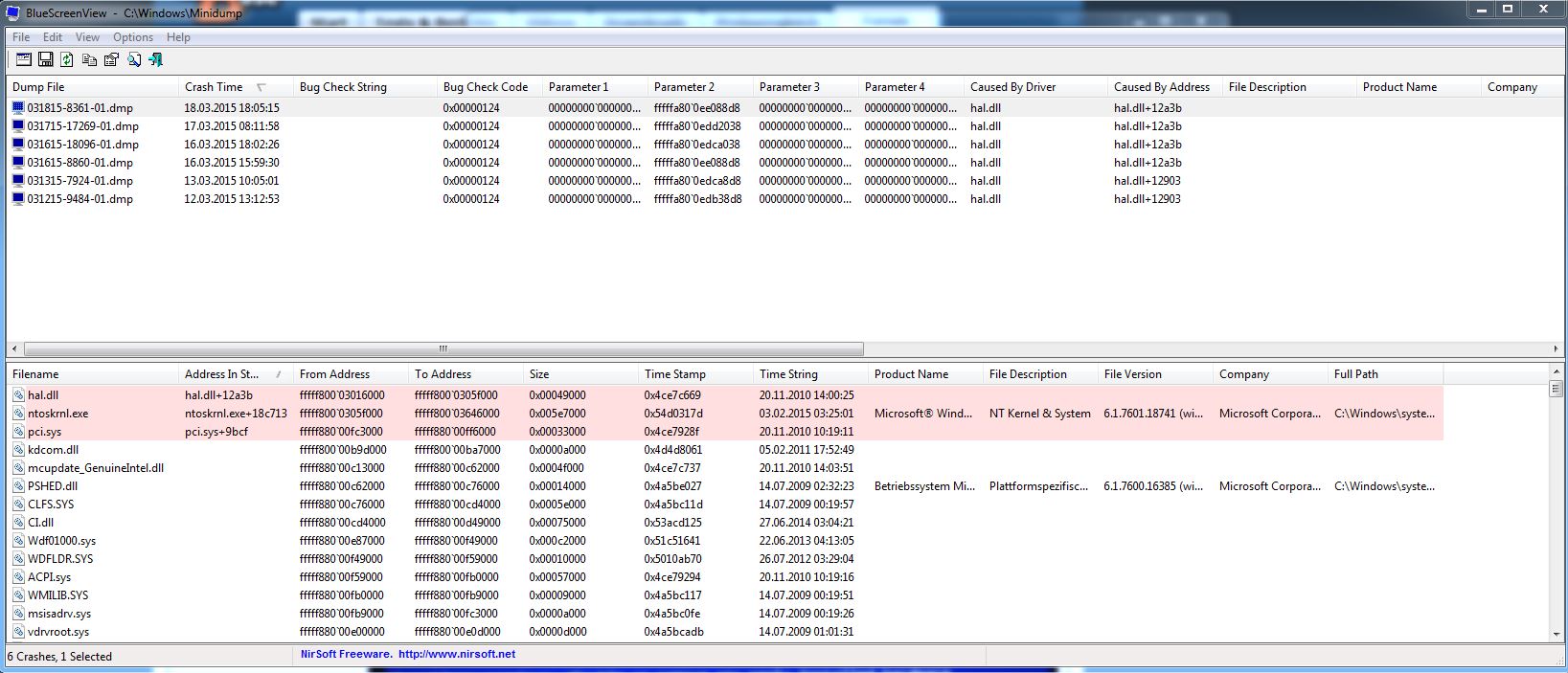Screen dimensions: 1568x673
Task: Click the Parameter 2 column header
Action: [700, 87]
